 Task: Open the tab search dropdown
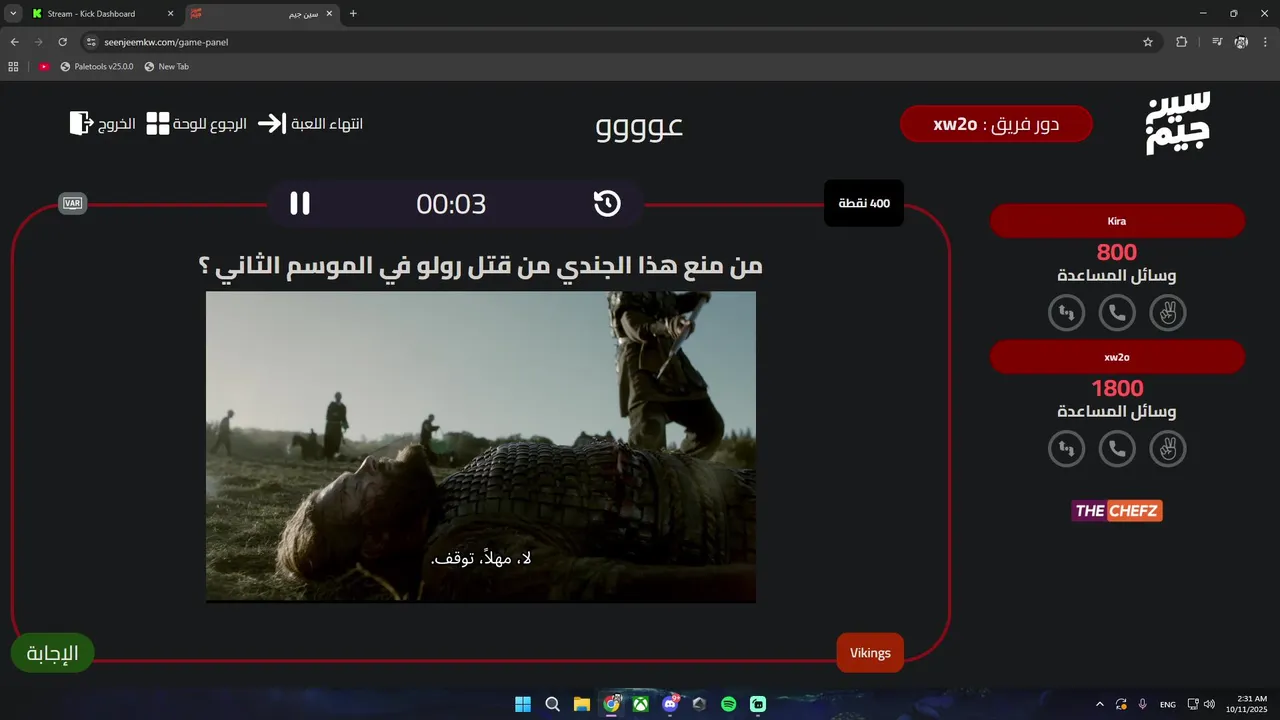click(13, 14)
